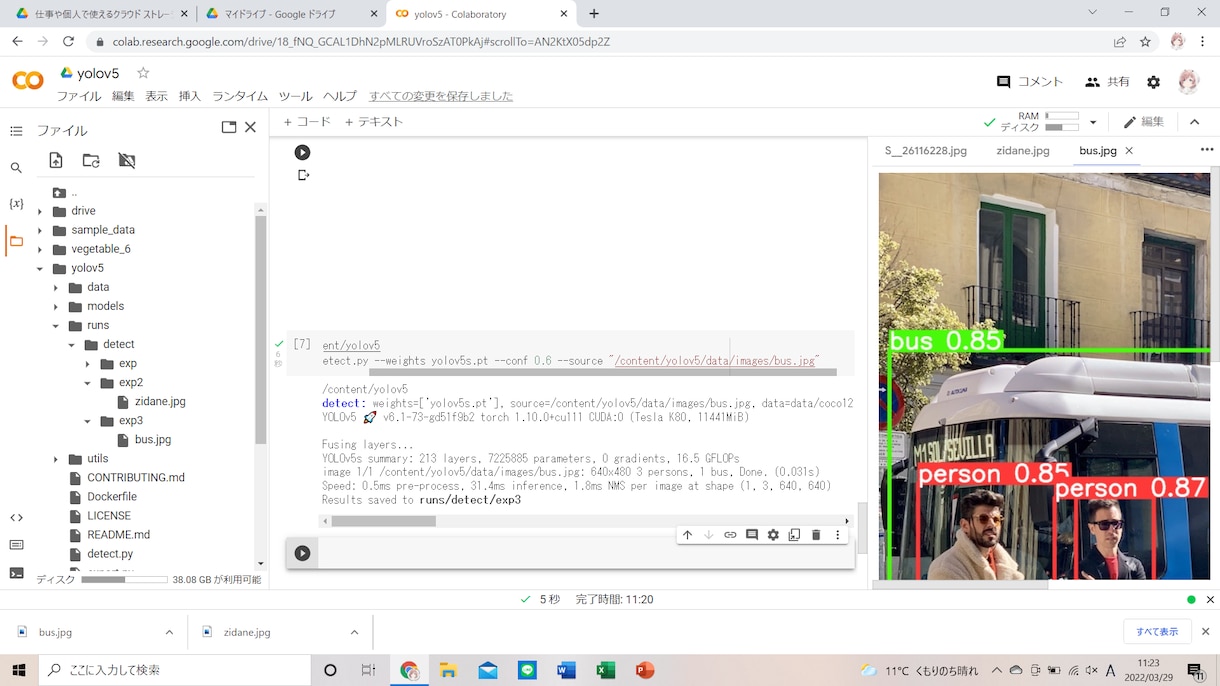Open terminal sidebar icon
Viewport: 1220px width, 686px height.
[16, 573]
